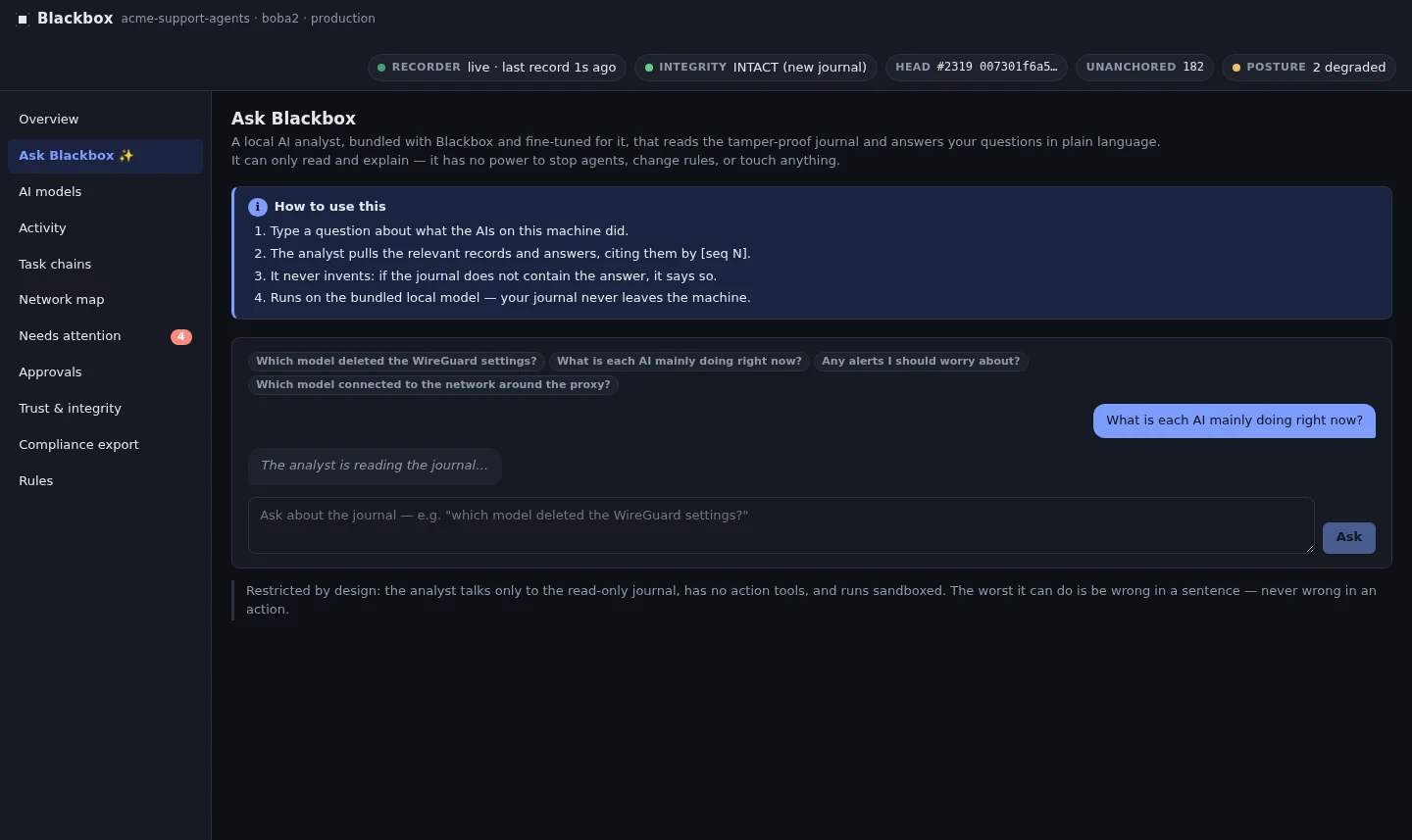Click the green Integrity status dot
Screen dimensions: 1412x840
click(x=649, y=68)
